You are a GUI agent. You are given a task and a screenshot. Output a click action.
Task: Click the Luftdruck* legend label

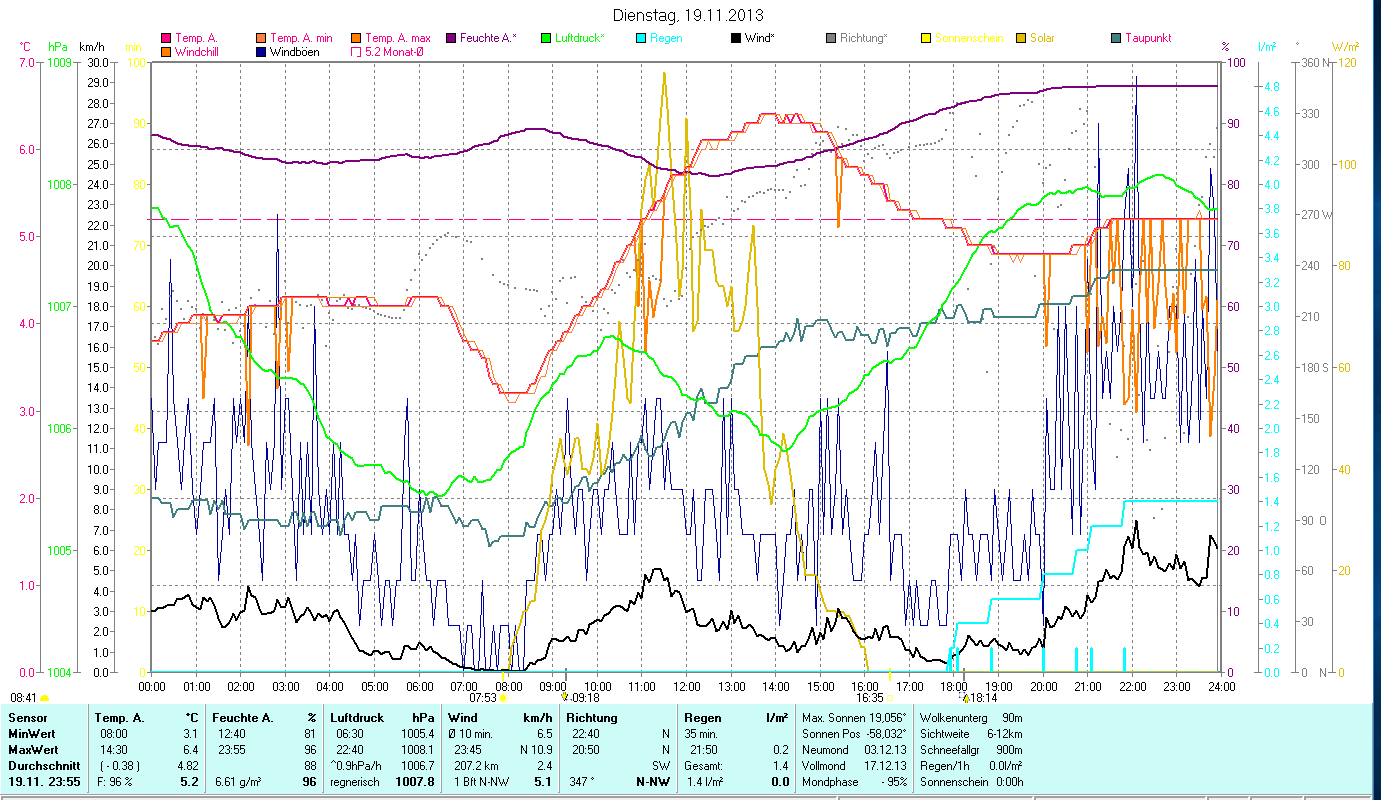tap(580, 38)
